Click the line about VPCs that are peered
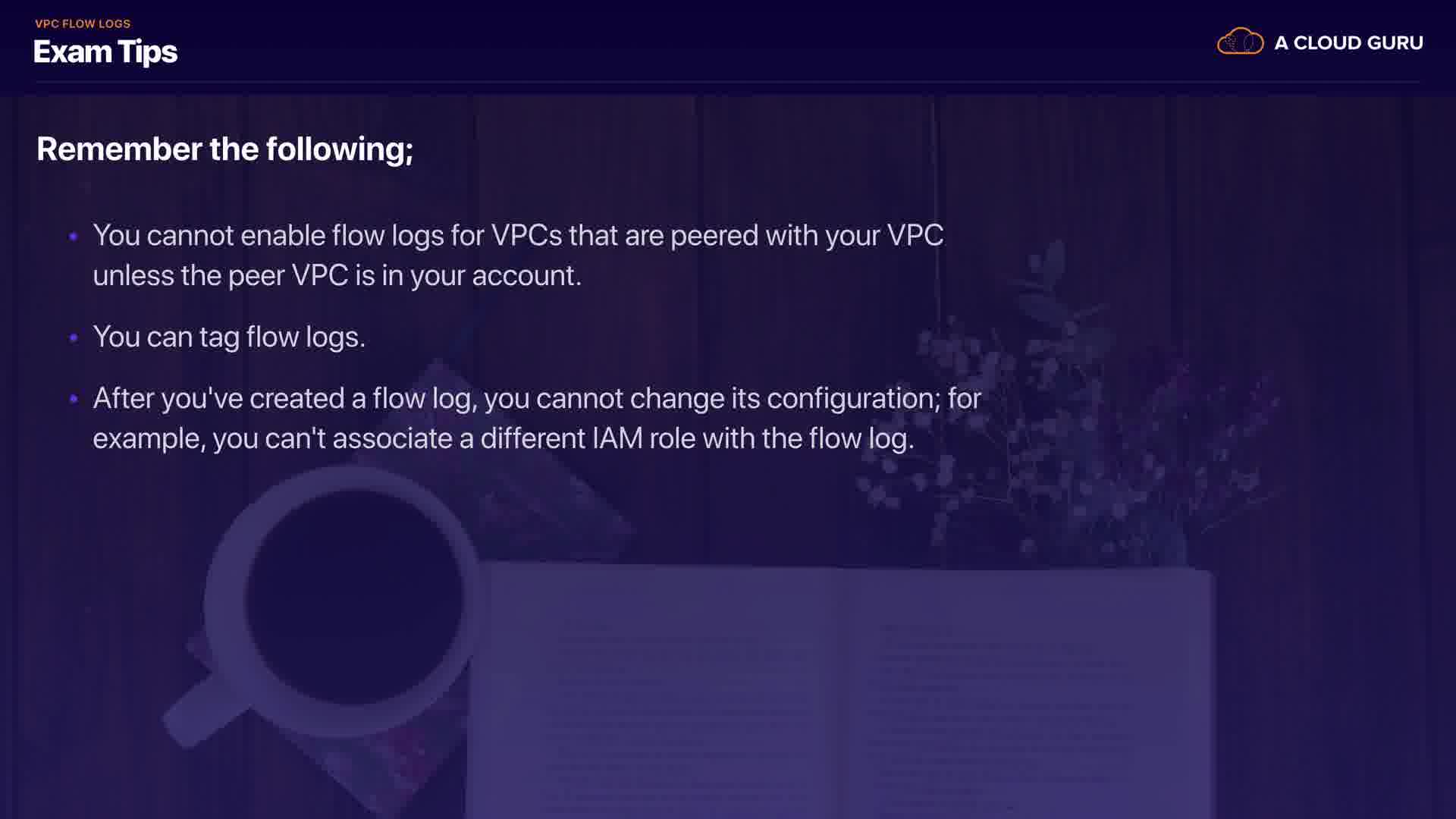This screenshot has height=819, width=1456. tap(518, 236)
